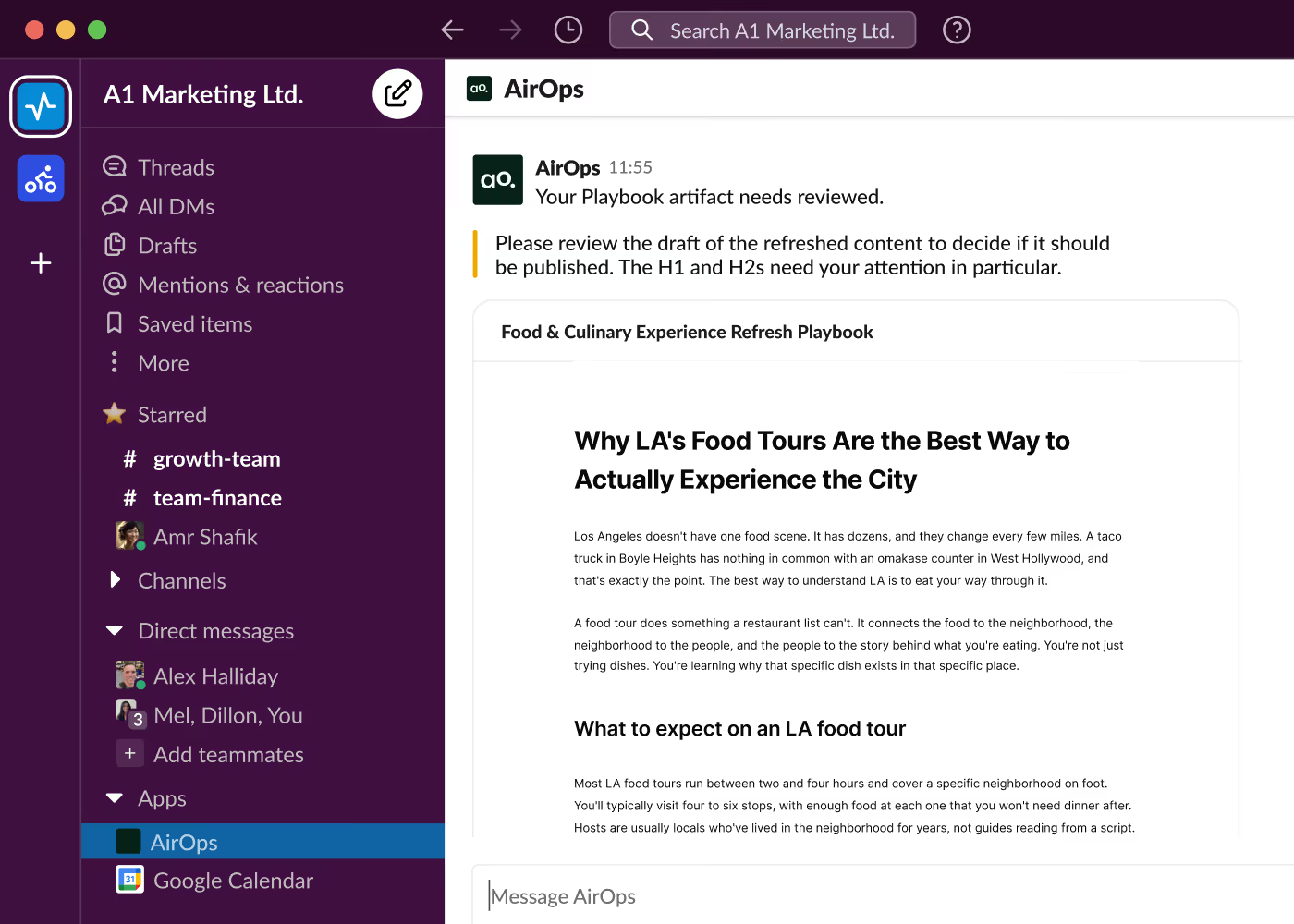Select the A1 Marketing workspace icon
Viewport: 1294px width, 924px height.
[41, 106]
